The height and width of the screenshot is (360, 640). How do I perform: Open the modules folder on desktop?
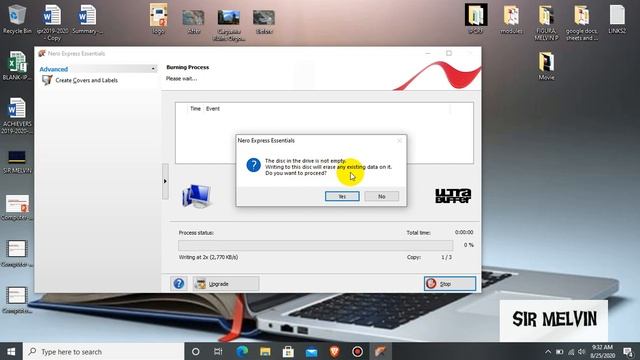511,19
